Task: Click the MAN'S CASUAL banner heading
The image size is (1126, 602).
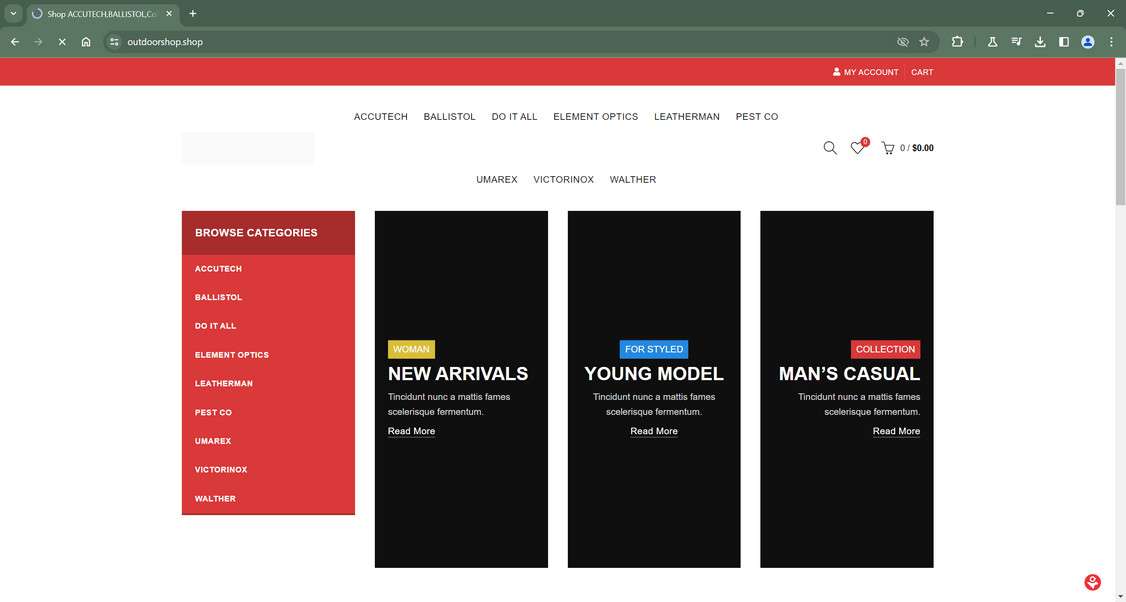Action: (850, 374)
